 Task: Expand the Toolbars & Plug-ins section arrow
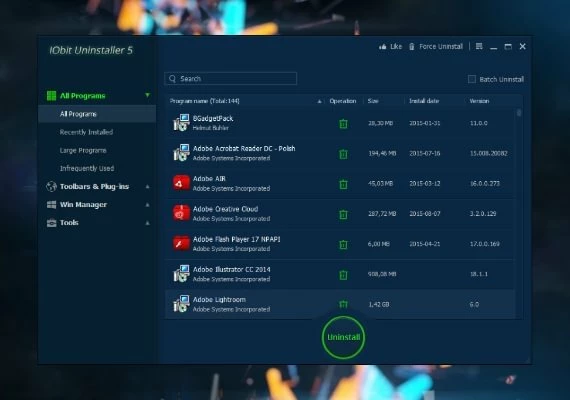[147, 187]
